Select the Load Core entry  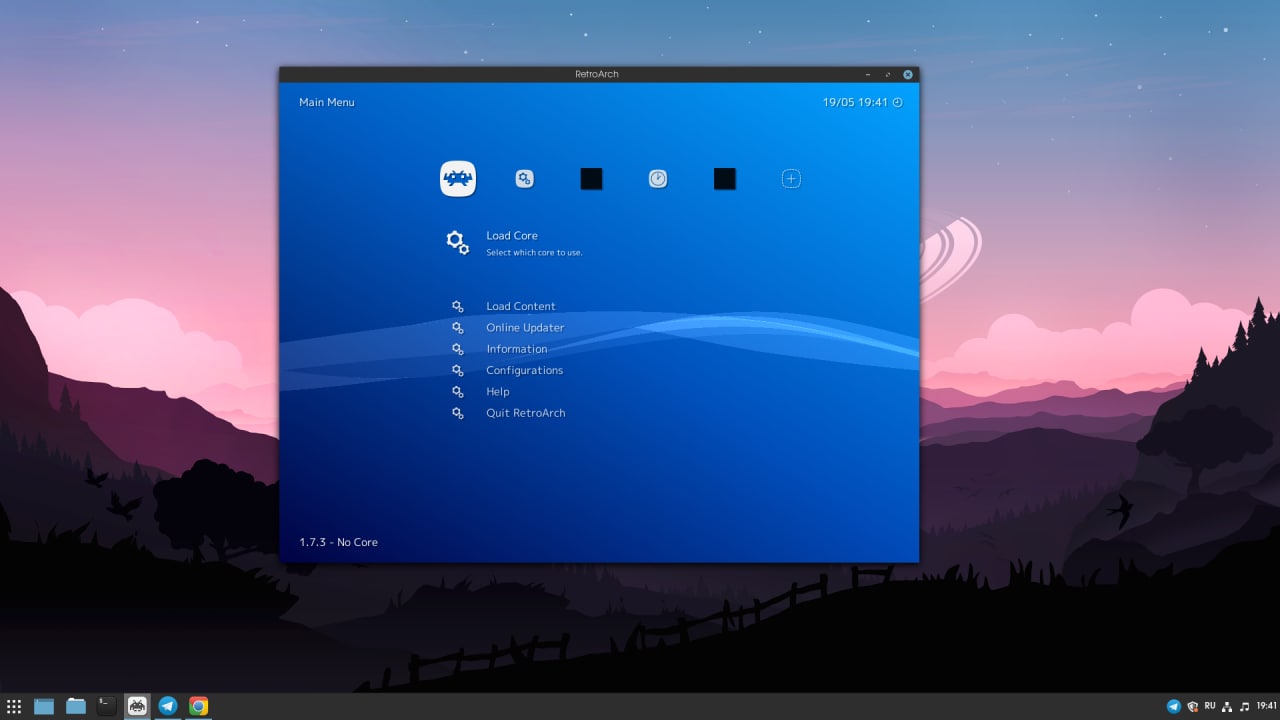tap(512, 236)
